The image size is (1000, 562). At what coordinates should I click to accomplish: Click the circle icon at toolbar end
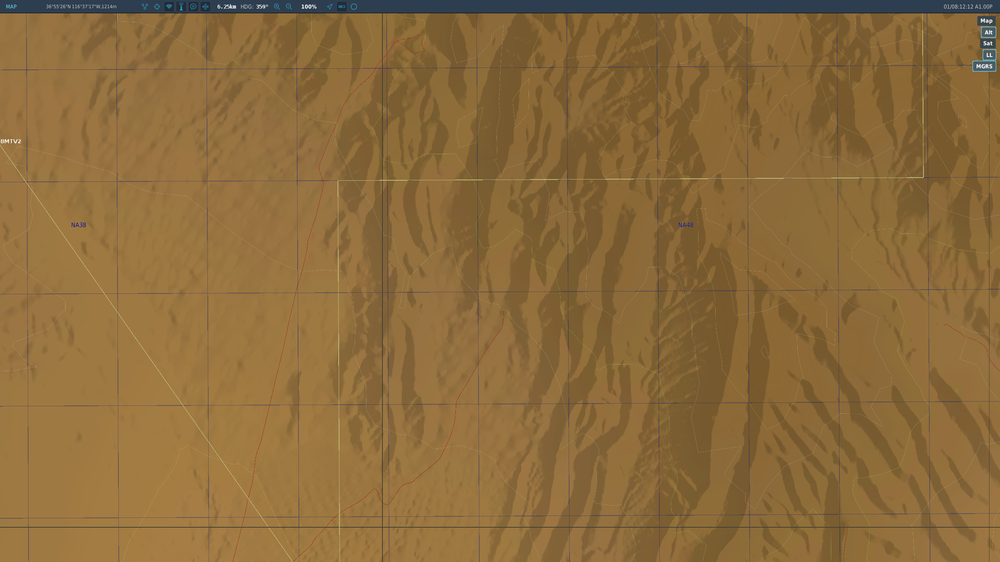pyautogui.click(x=354, y=6)
